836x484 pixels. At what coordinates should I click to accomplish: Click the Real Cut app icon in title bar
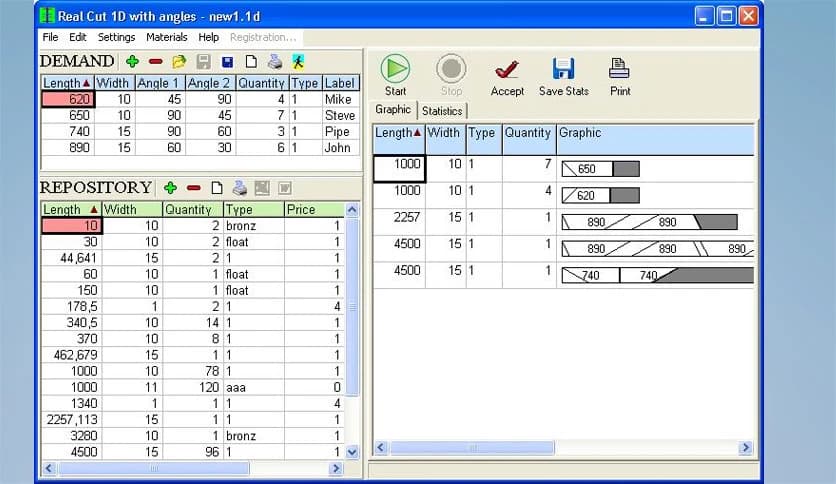click(x=47, y=16)
